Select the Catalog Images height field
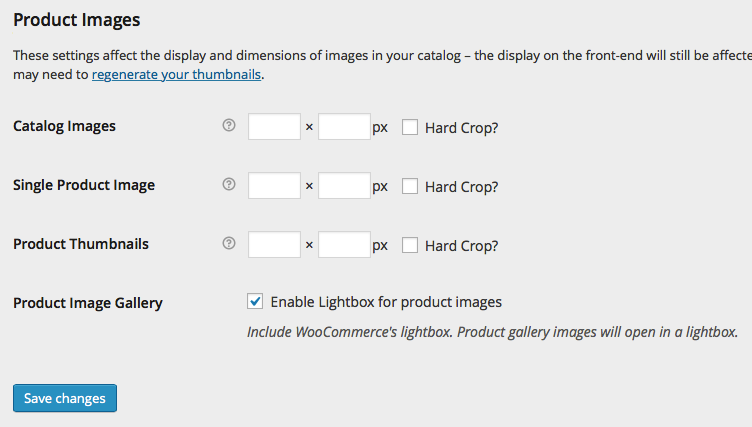Screen dimensions: 752x427 tap(344, 127)
